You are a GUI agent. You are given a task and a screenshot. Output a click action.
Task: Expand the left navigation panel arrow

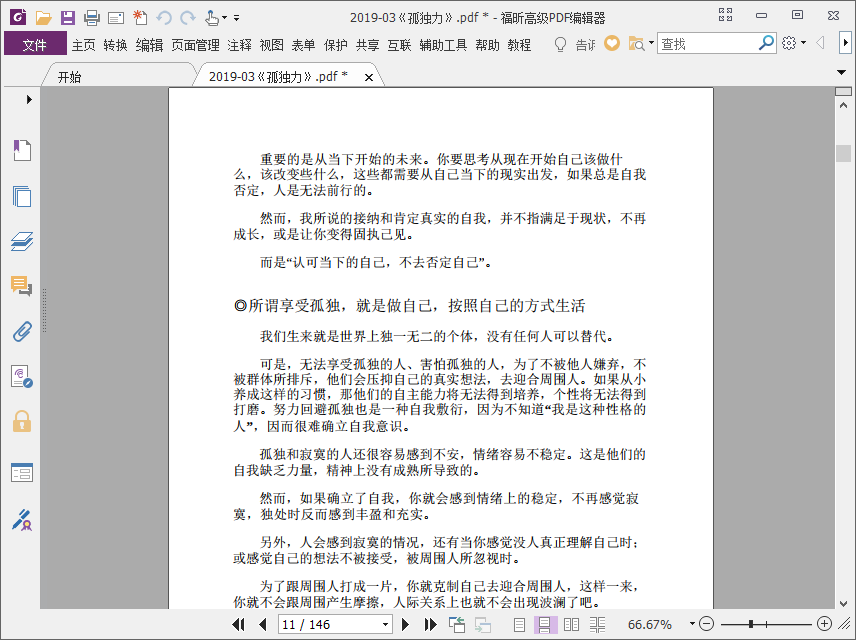pos(29,99)
